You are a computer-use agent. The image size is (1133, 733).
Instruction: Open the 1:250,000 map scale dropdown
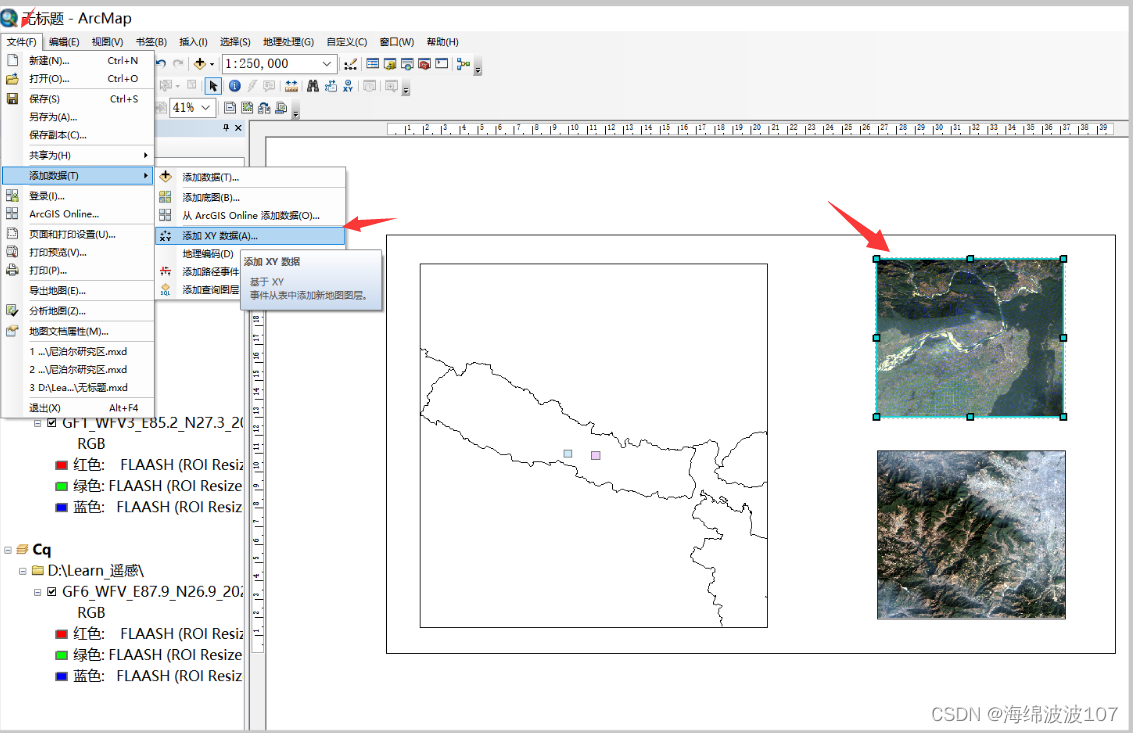tap(327, 64)
